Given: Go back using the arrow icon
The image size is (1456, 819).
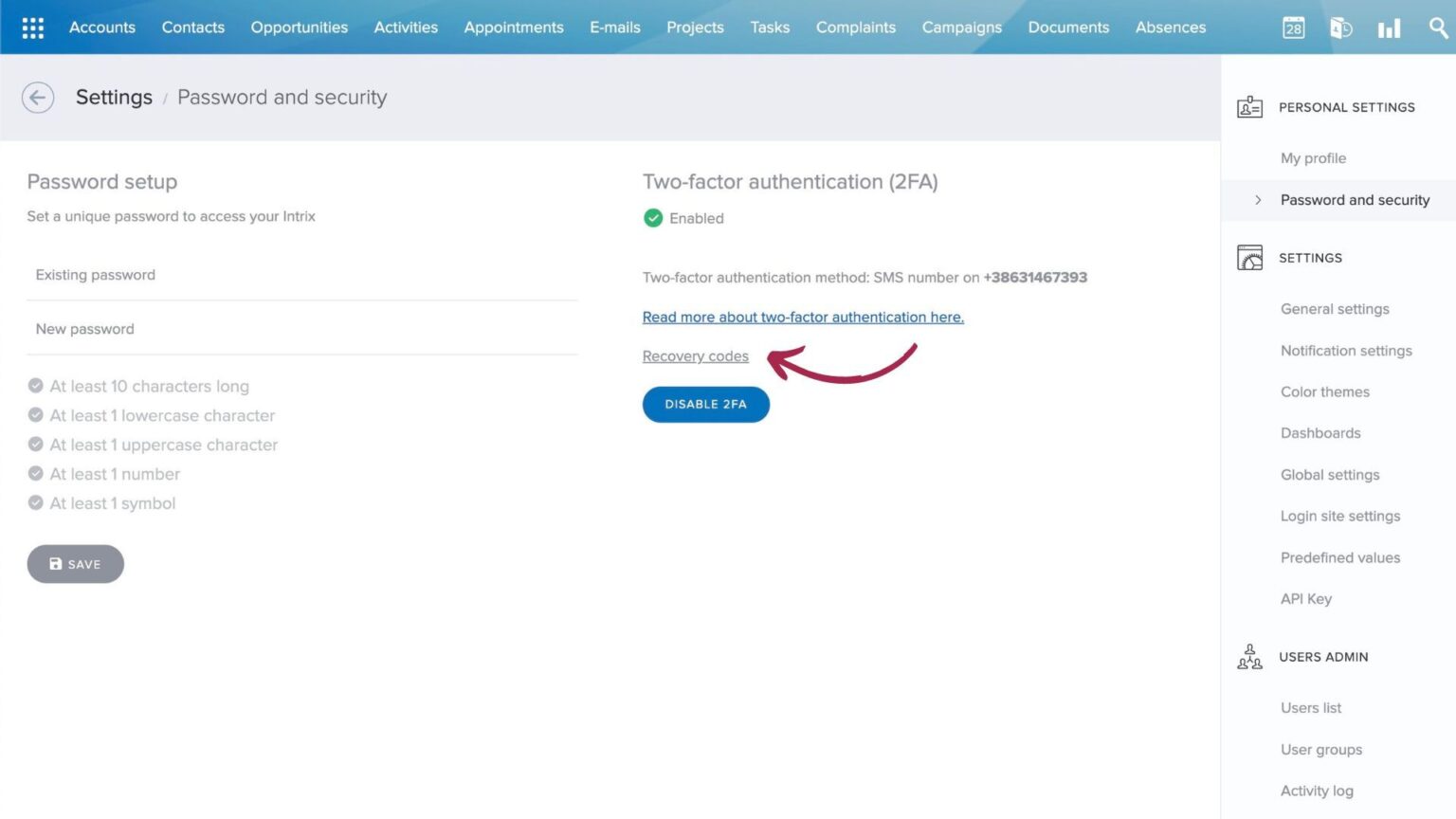Looking at the screenshot, I should pyautogui.click(x=38, y=98).
